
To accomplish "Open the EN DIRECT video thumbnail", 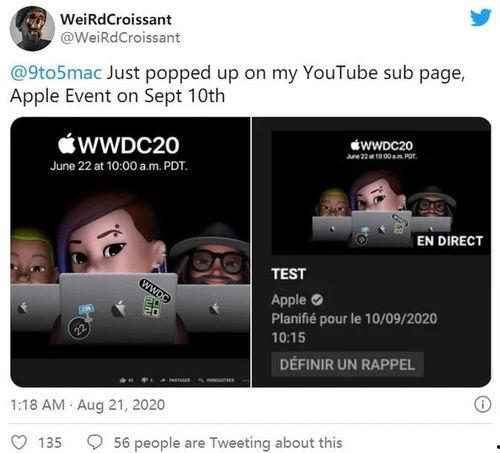I will pos(381,193).
